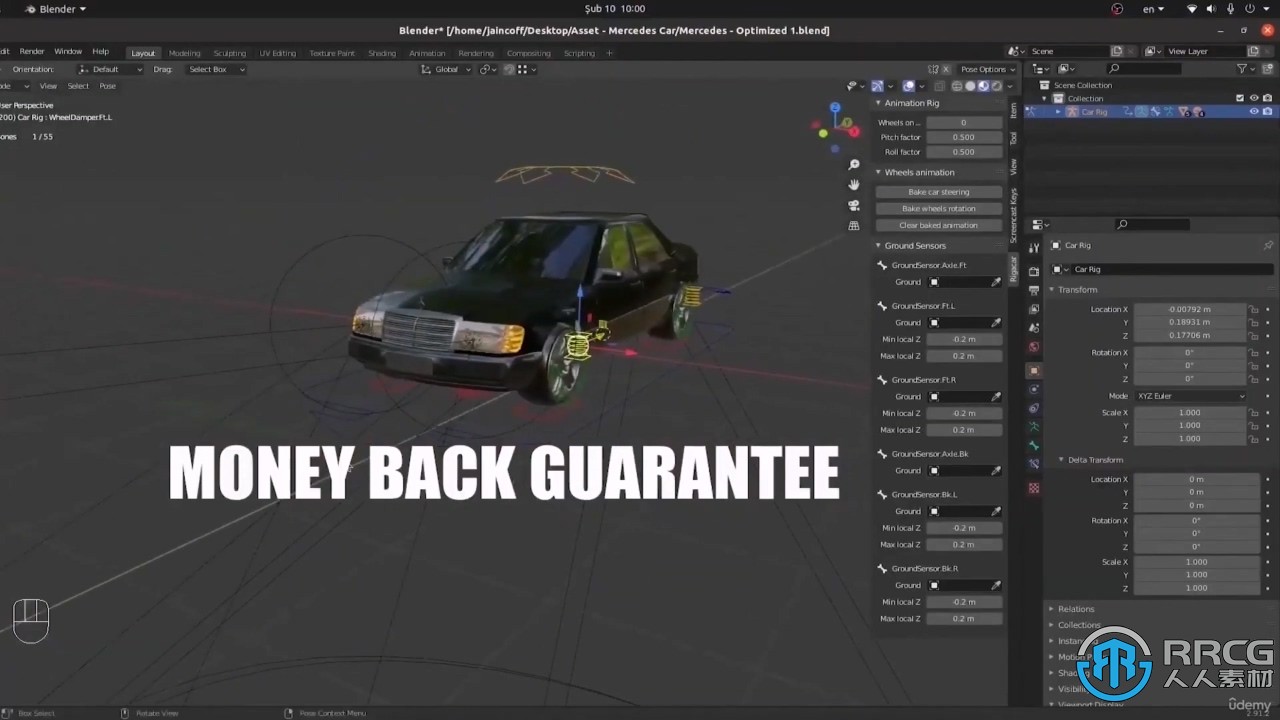The image size is (1280, 720).
Task: Click the Roll factor slider field
Action: tap(964, 152)
